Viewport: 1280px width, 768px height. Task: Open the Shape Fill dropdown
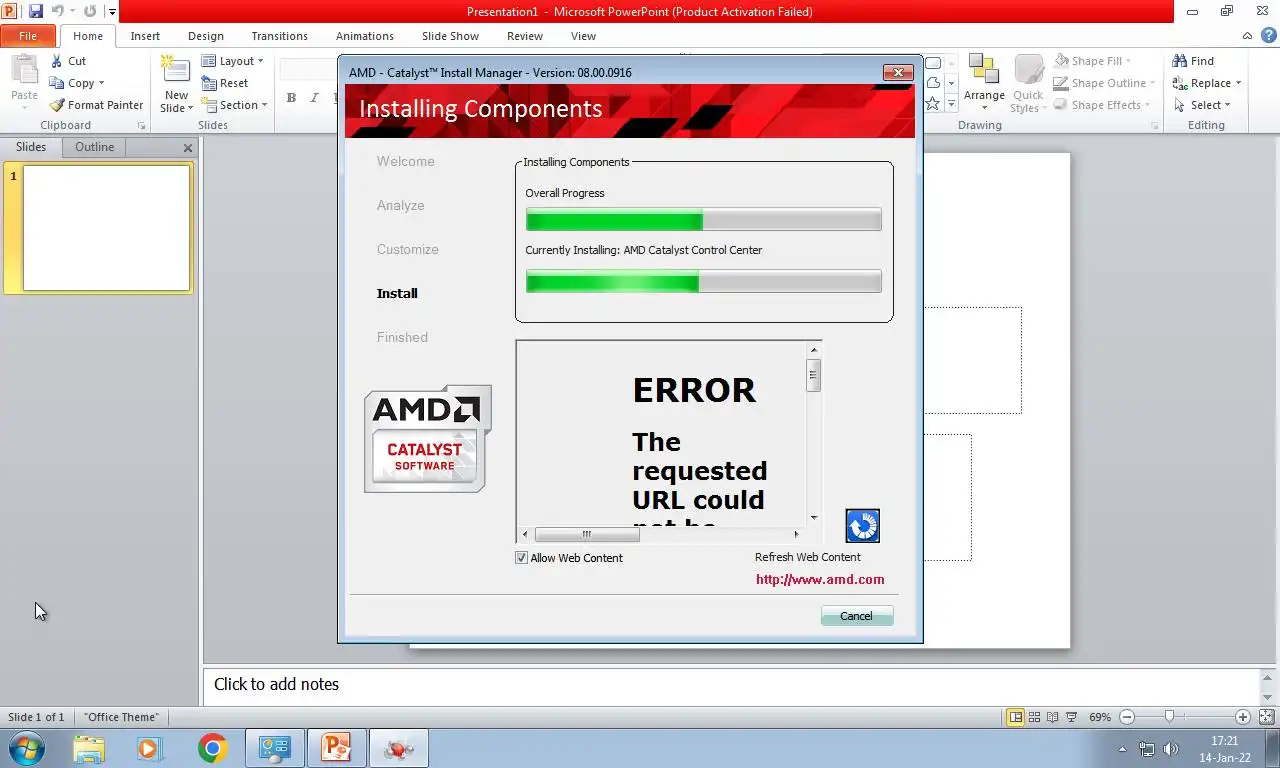(x=1092, y=61)
